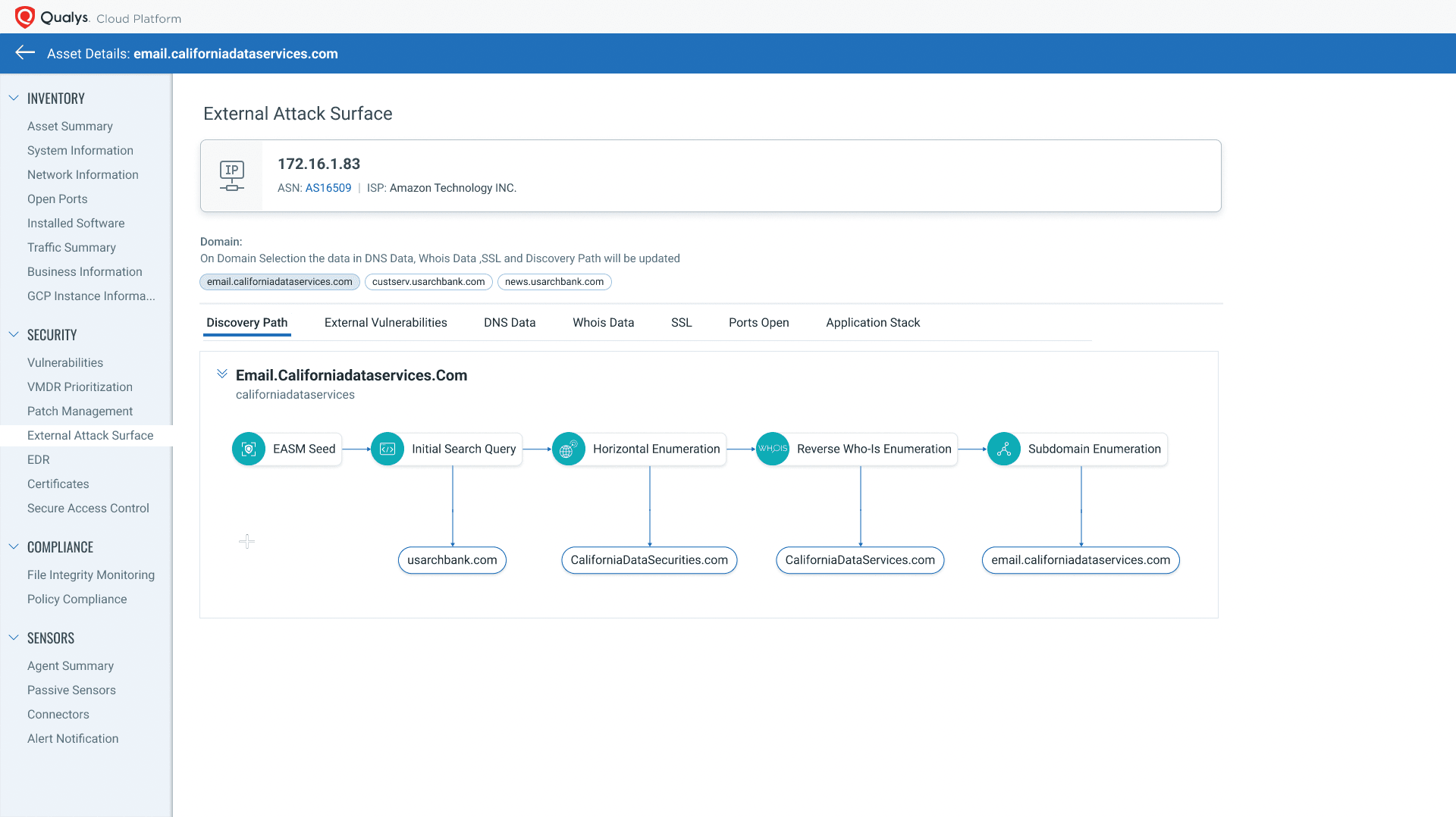The width and height of the screenshot is (1456, 817).
Task: Click the CaliforniaDataServices.com result node
Action: click(860, 560)
